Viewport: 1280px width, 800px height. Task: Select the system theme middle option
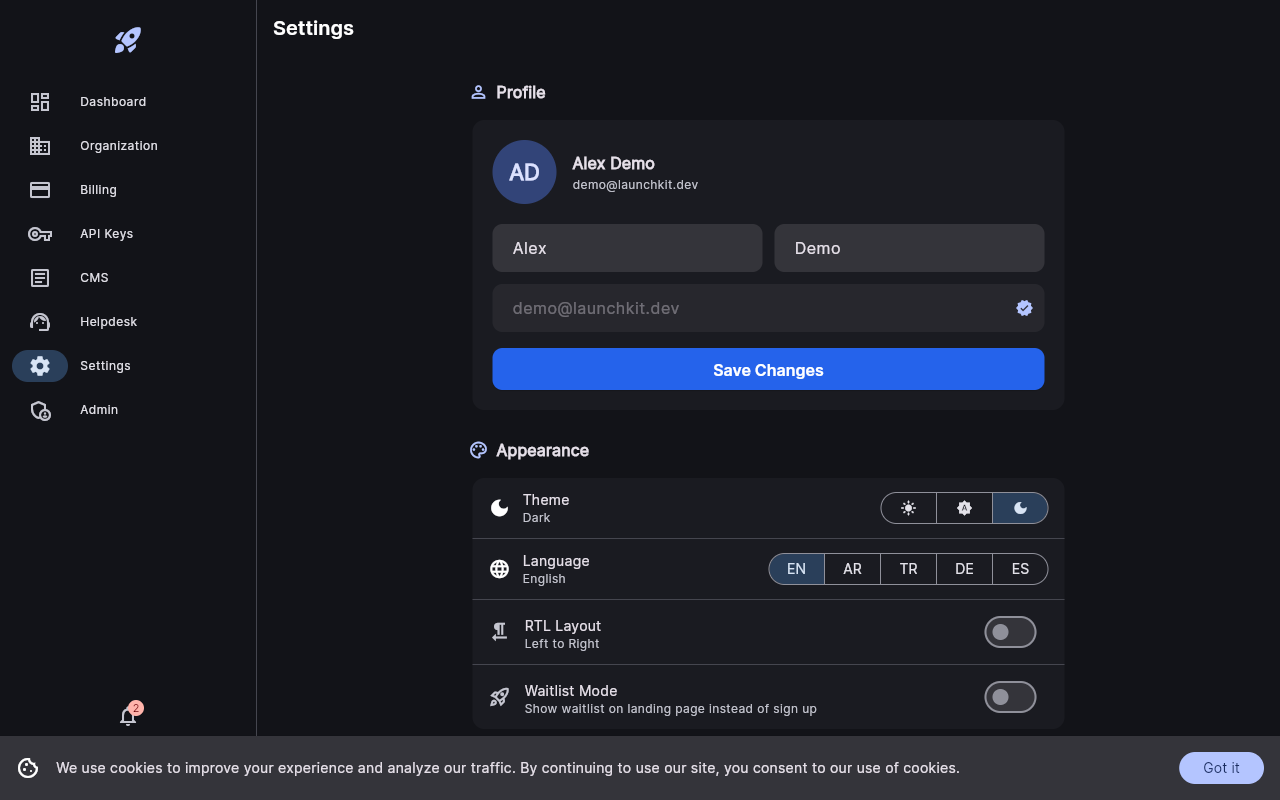pyautogui.click(x=964, y=508)
